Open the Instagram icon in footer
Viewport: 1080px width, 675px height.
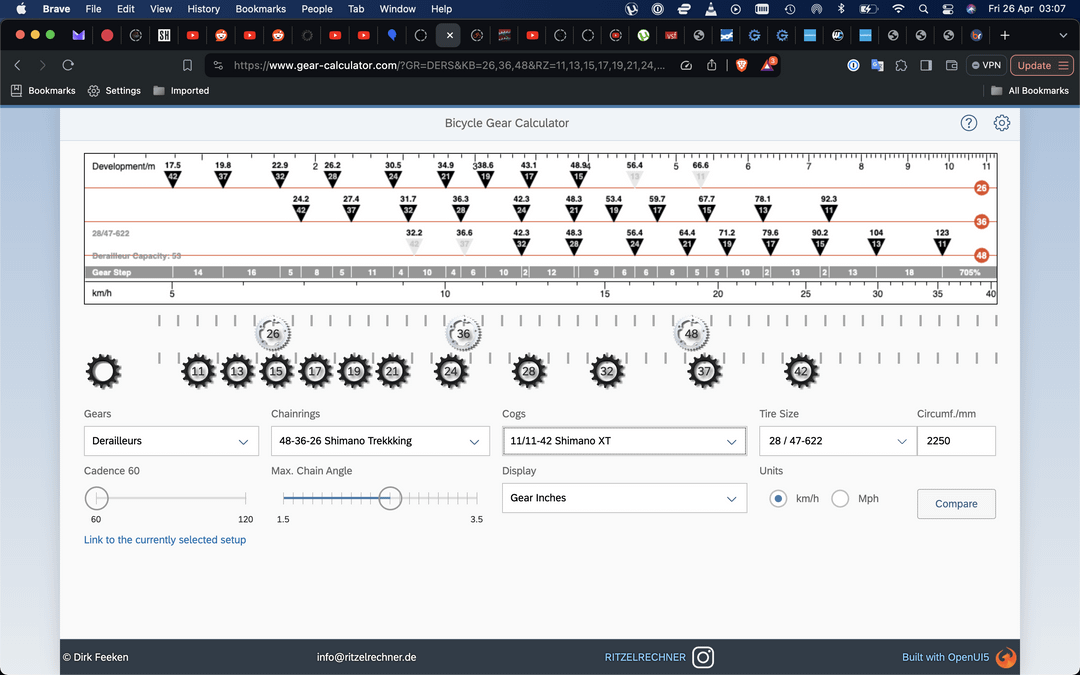[x=703, y=657]
